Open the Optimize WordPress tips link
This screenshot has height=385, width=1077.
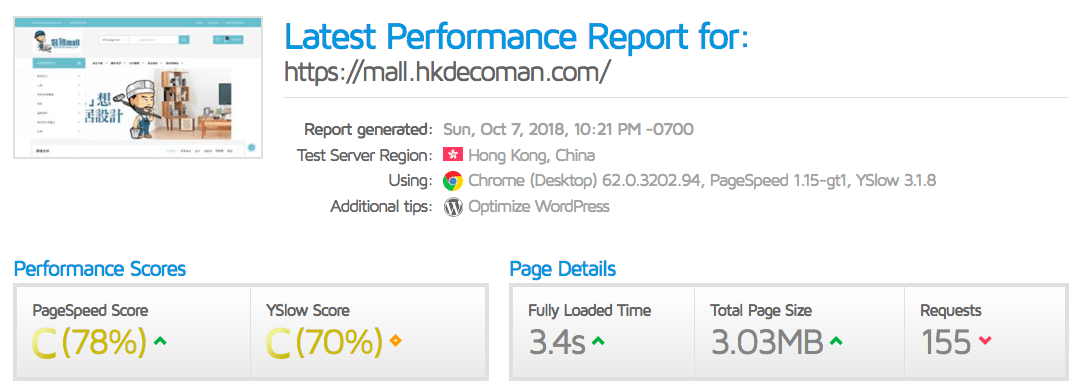point(538,207)
